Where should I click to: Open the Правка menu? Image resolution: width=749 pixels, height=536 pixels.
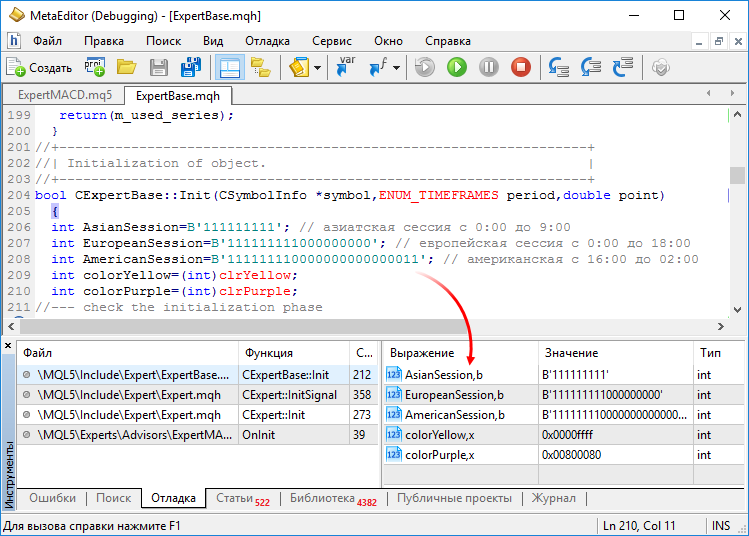[104, 41]
